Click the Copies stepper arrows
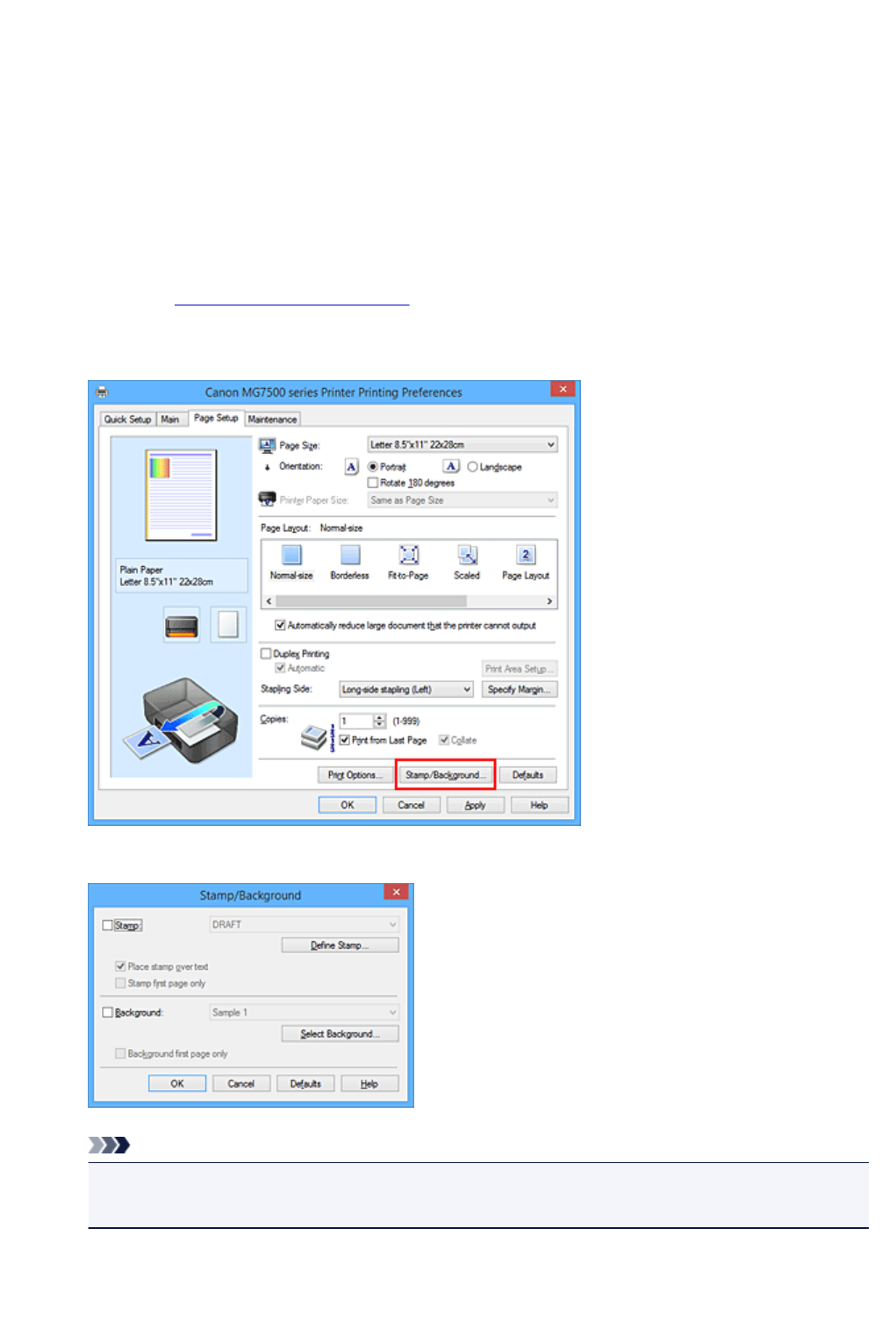 click(379, 721)
